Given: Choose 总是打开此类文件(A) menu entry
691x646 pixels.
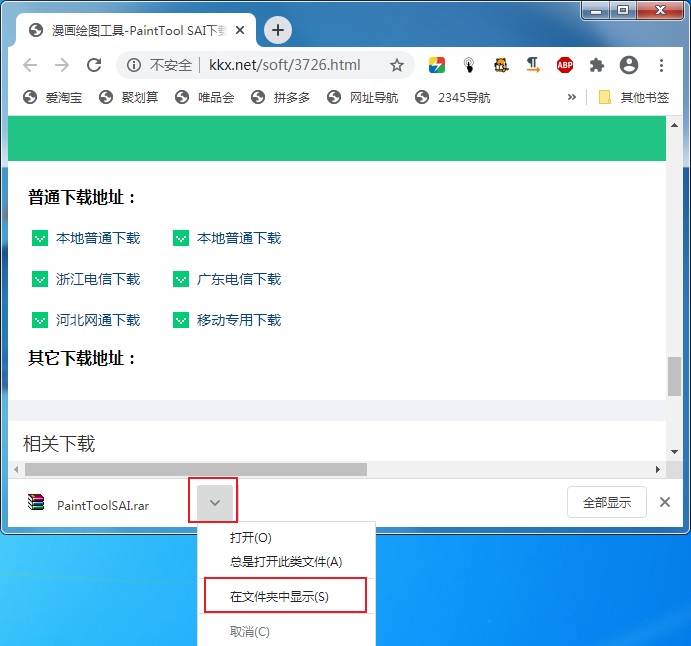Looking at the screenshot, I should [x=286, y=561].
